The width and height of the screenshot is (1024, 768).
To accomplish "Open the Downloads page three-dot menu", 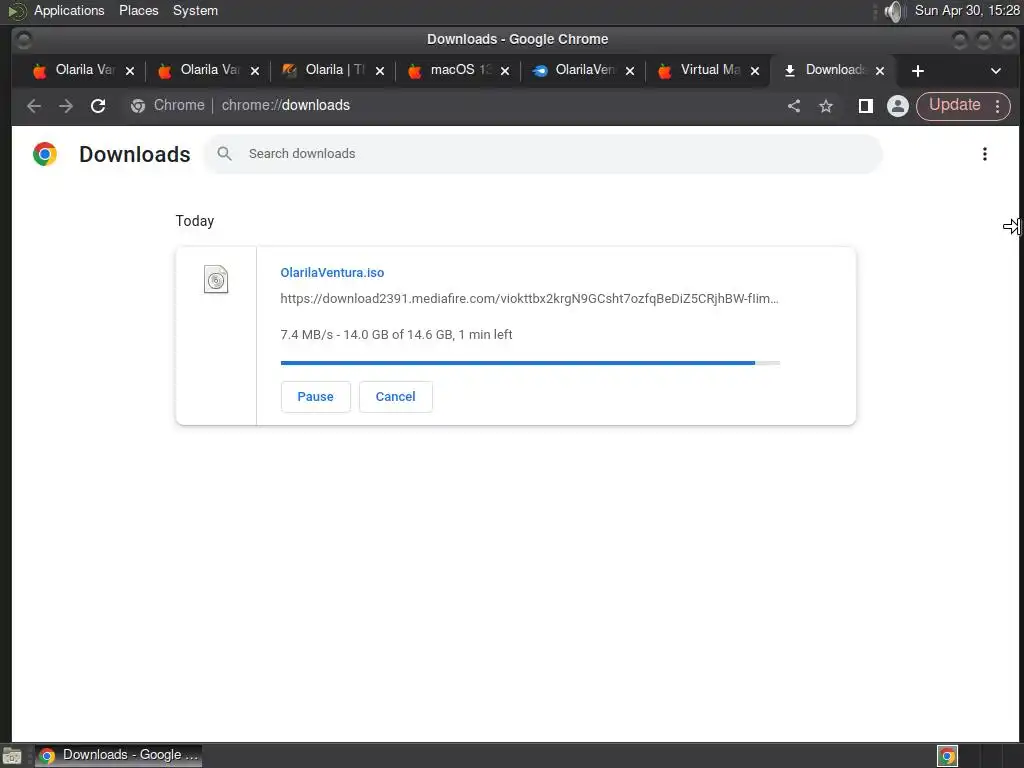I will pyautogui.click(x=985, y=154).
